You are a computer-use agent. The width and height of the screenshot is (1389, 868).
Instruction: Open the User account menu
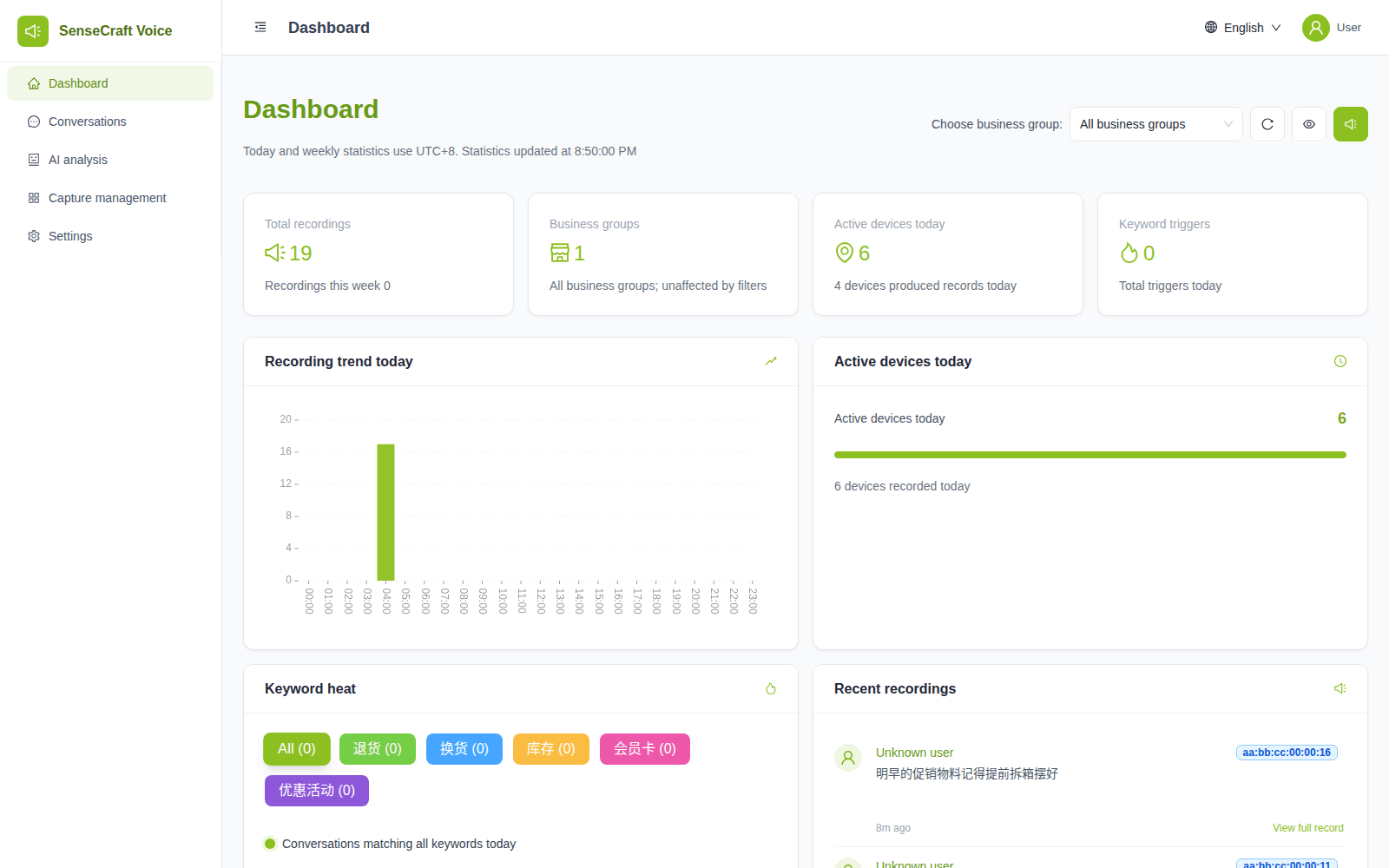[1332, 28]
